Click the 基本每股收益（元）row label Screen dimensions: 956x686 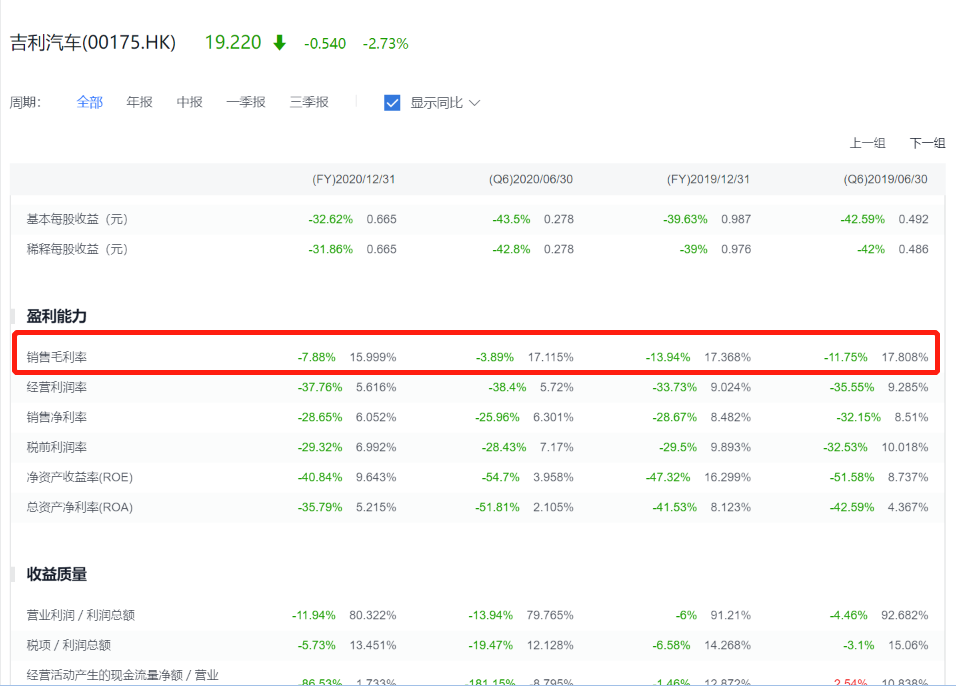(x=77, y=220)
